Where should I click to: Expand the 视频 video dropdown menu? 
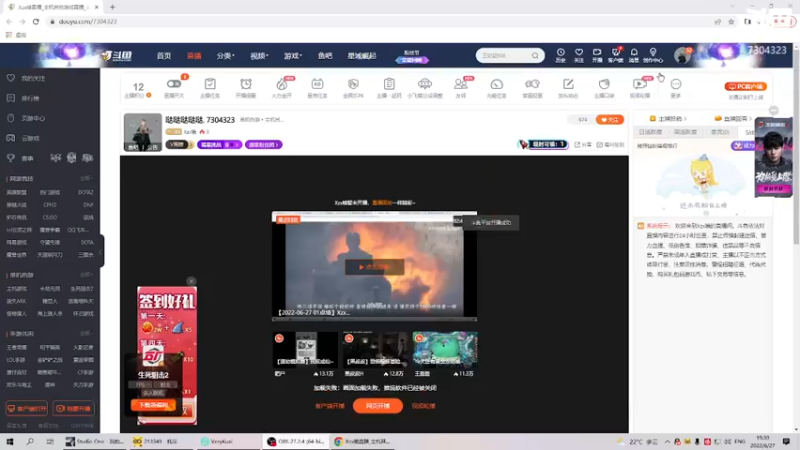(259, 56)
